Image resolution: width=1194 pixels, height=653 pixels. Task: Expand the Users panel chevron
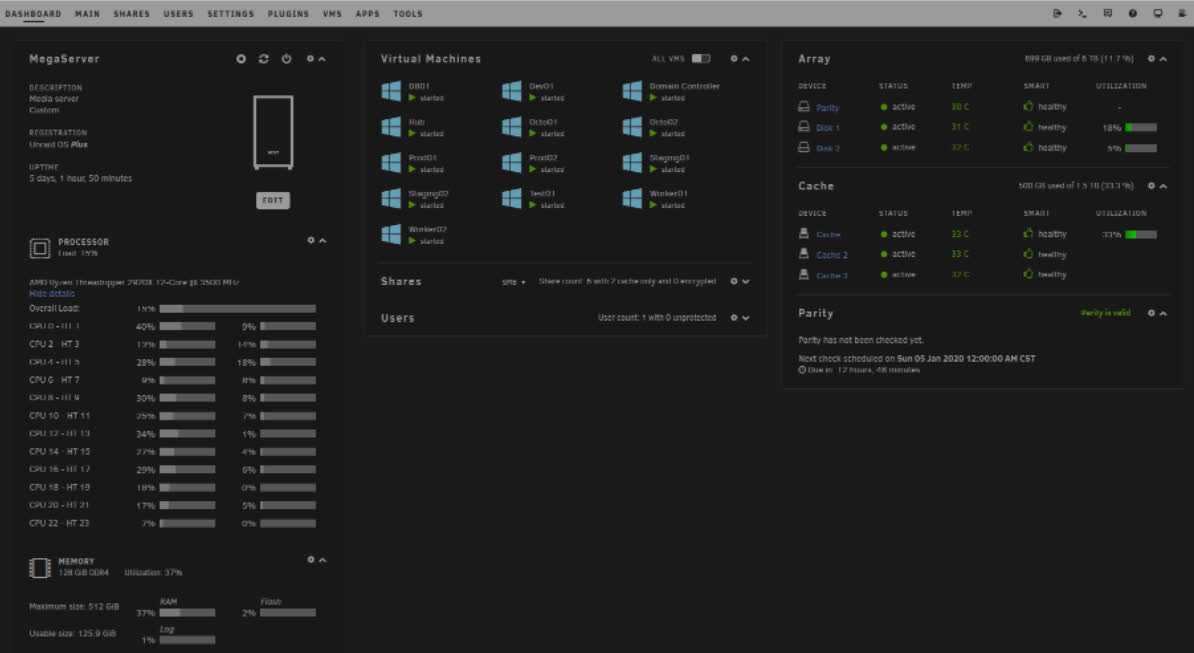(746, 318)
